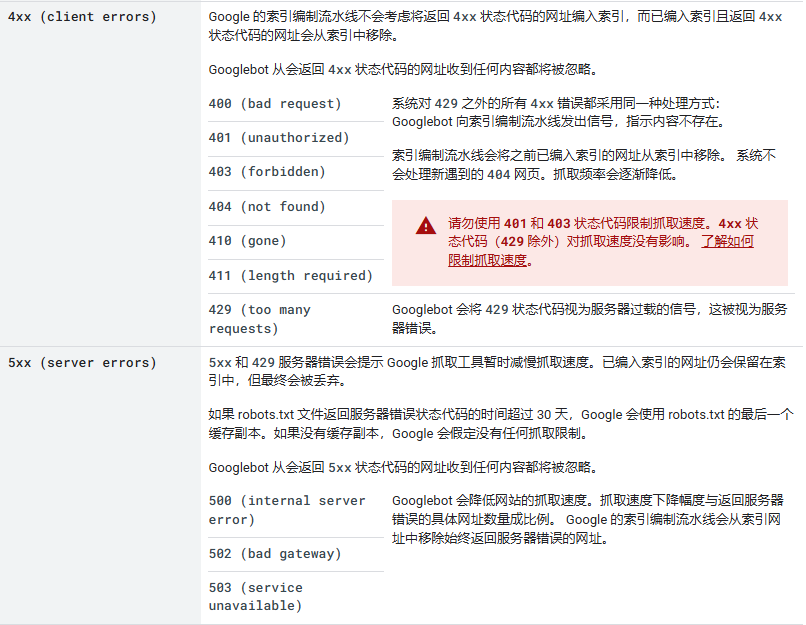This screenshot has height=625, width=806.
Task: Click the "5xx (server errors)" row heading
Action: (x=81, y=363)
